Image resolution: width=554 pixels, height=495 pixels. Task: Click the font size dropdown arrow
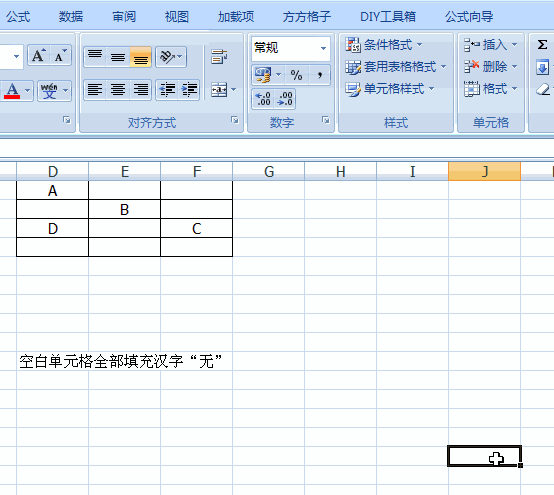point(16,57)
